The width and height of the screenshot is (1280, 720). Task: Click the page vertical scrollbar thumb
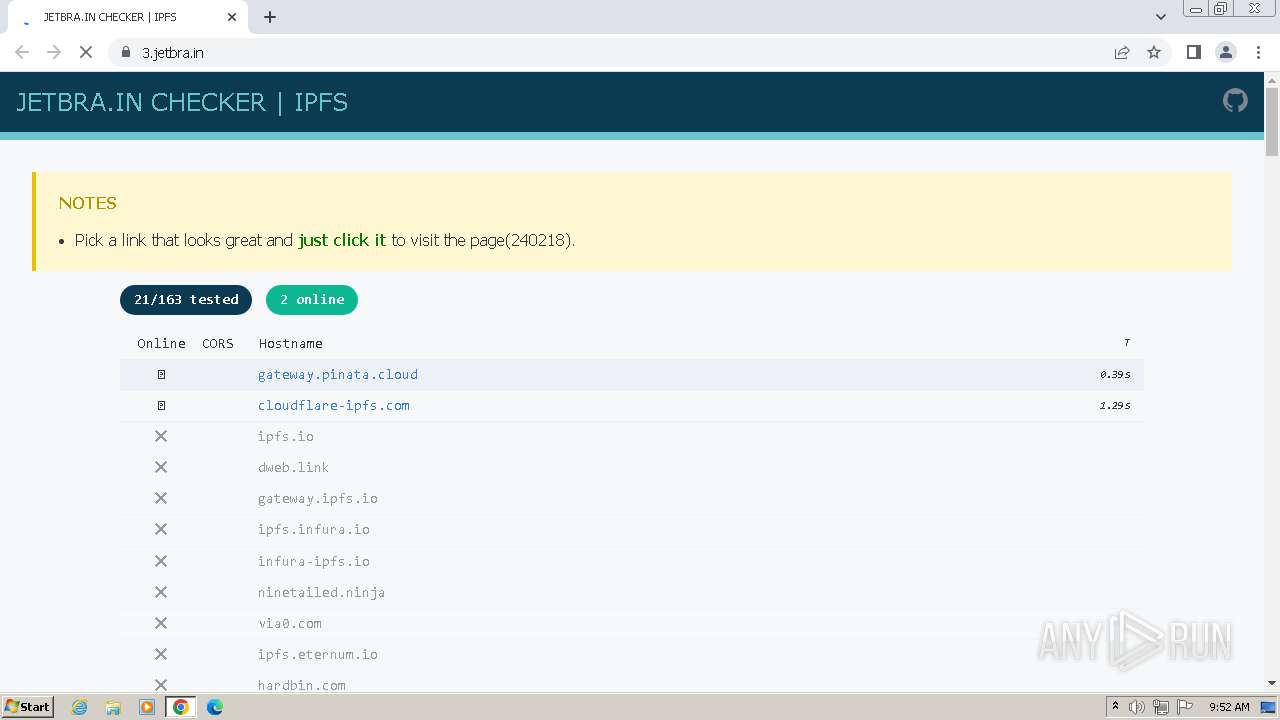coord(1272,122)
